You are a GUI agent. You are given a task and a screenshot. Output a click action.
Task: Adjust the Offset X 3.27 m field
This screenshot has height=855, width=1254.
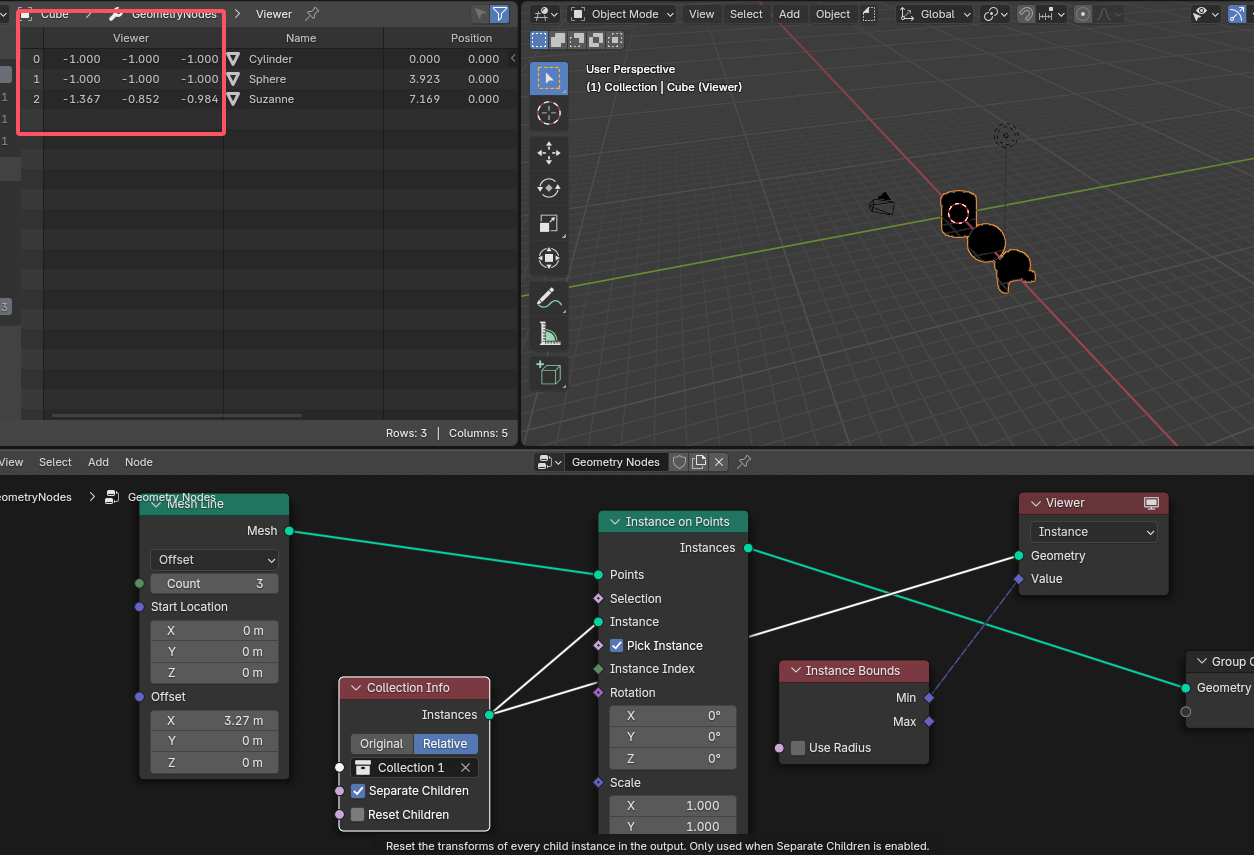tap(214, 720)
